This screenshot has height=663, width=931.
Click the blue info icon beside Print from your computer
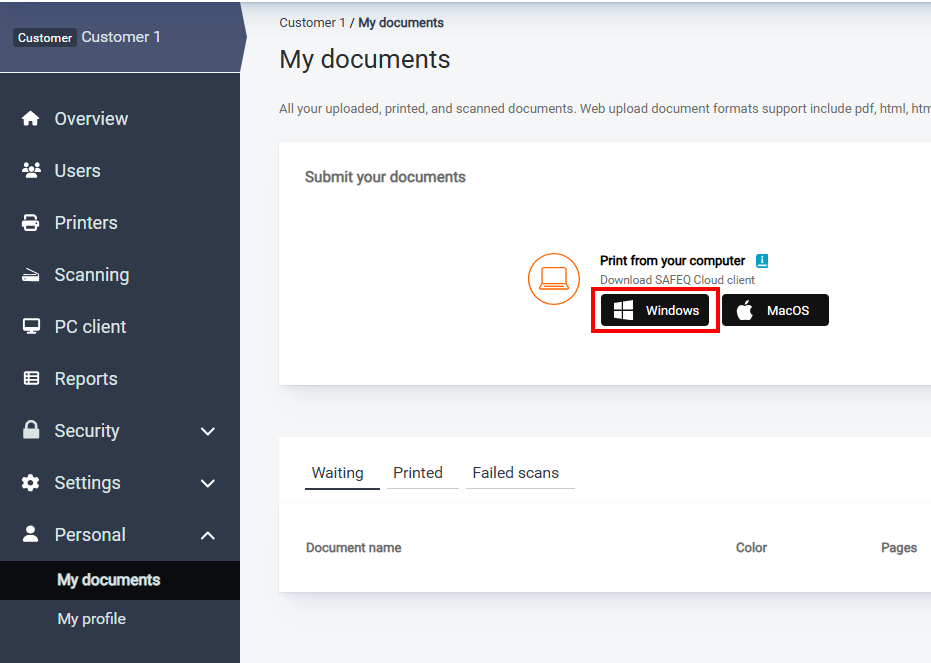(762, 261)
